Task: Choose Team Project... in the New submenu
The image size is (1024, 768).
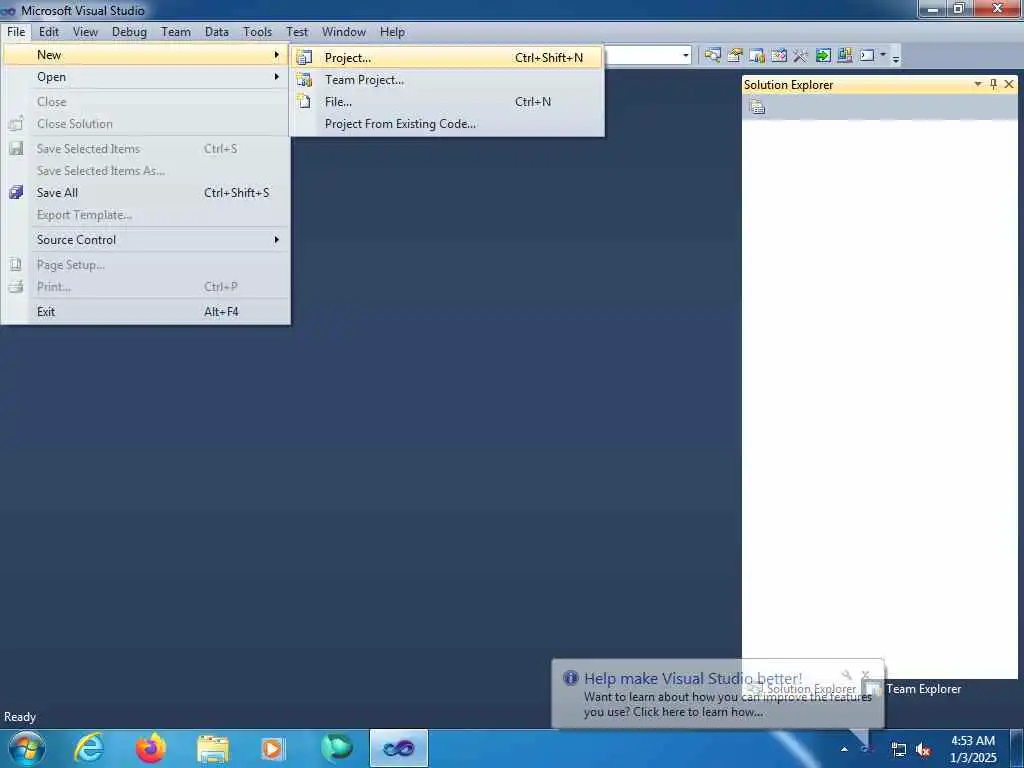Action: [x=447, y=80]
